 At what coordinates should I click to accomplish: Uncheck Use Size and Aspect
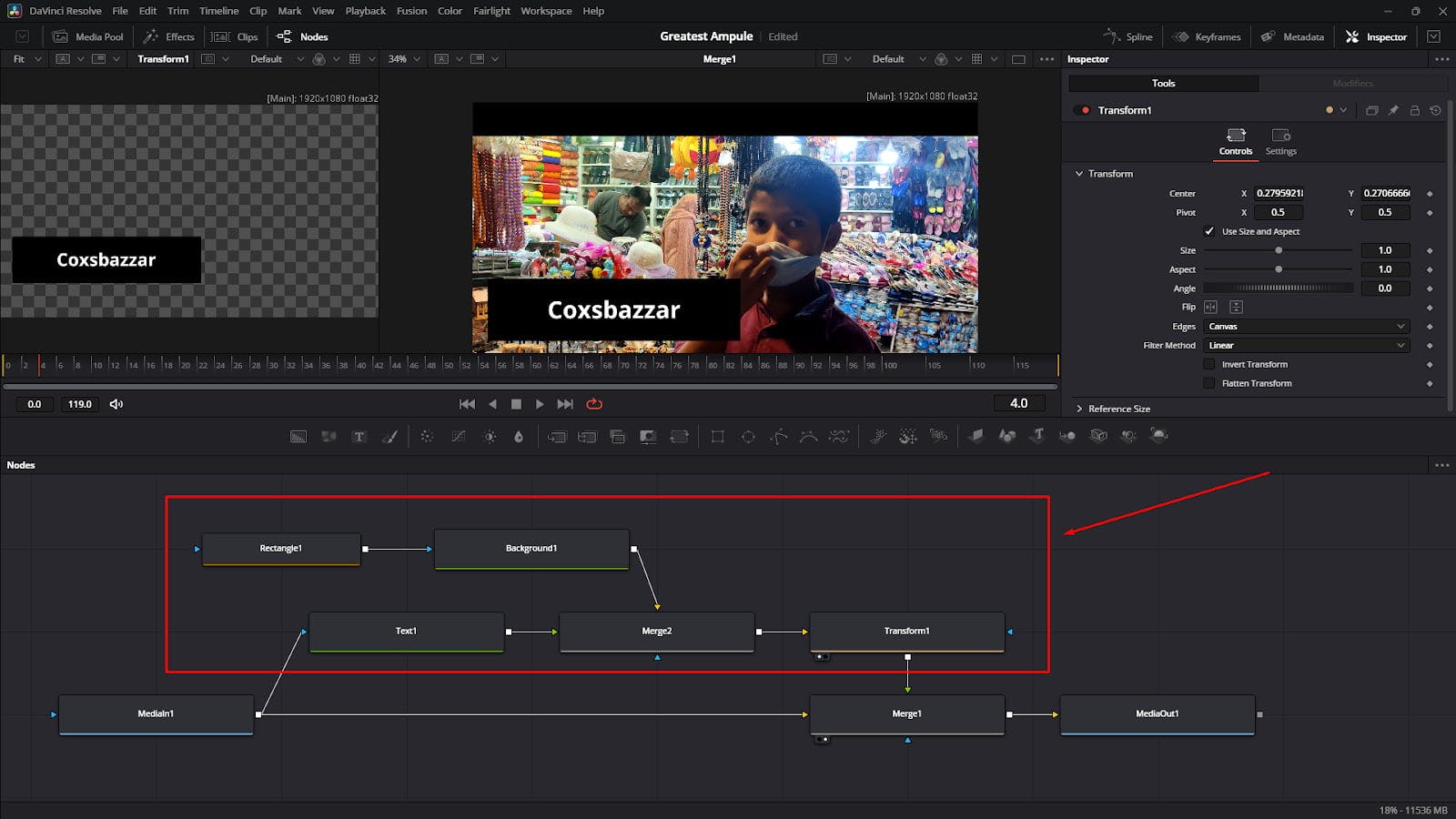point(1209,231)
